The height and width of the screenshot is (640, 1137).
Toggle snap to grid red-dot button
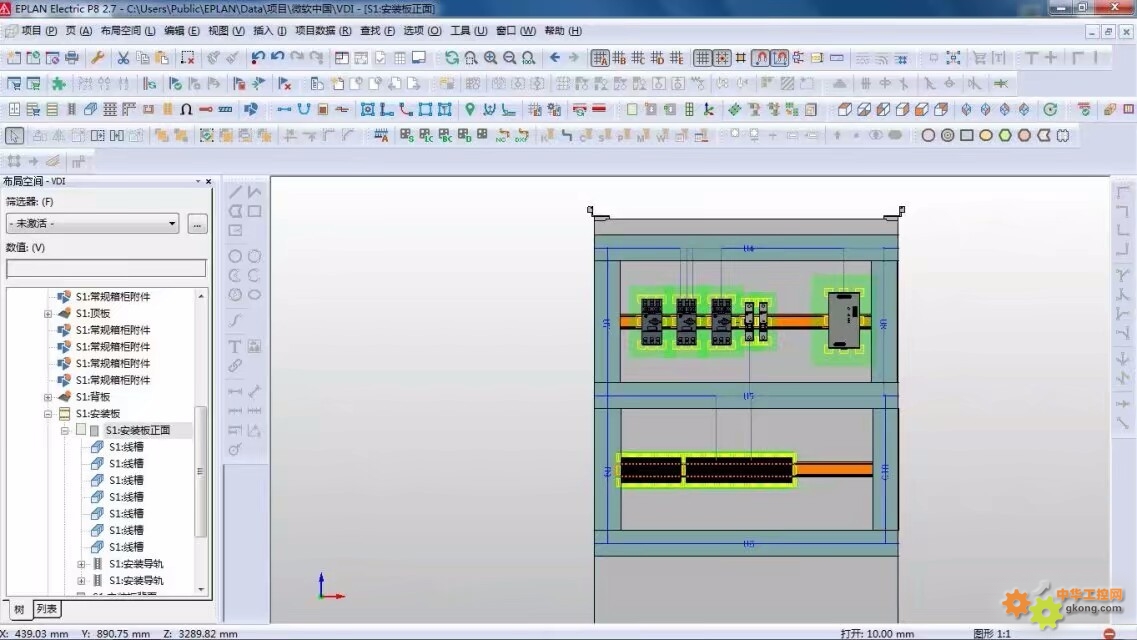click(722, 57)
